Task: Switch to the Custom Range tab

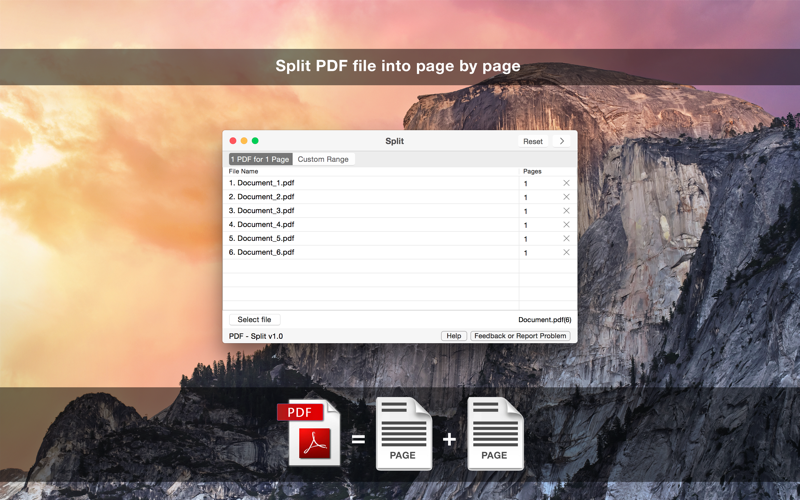Action: (323, 159)
